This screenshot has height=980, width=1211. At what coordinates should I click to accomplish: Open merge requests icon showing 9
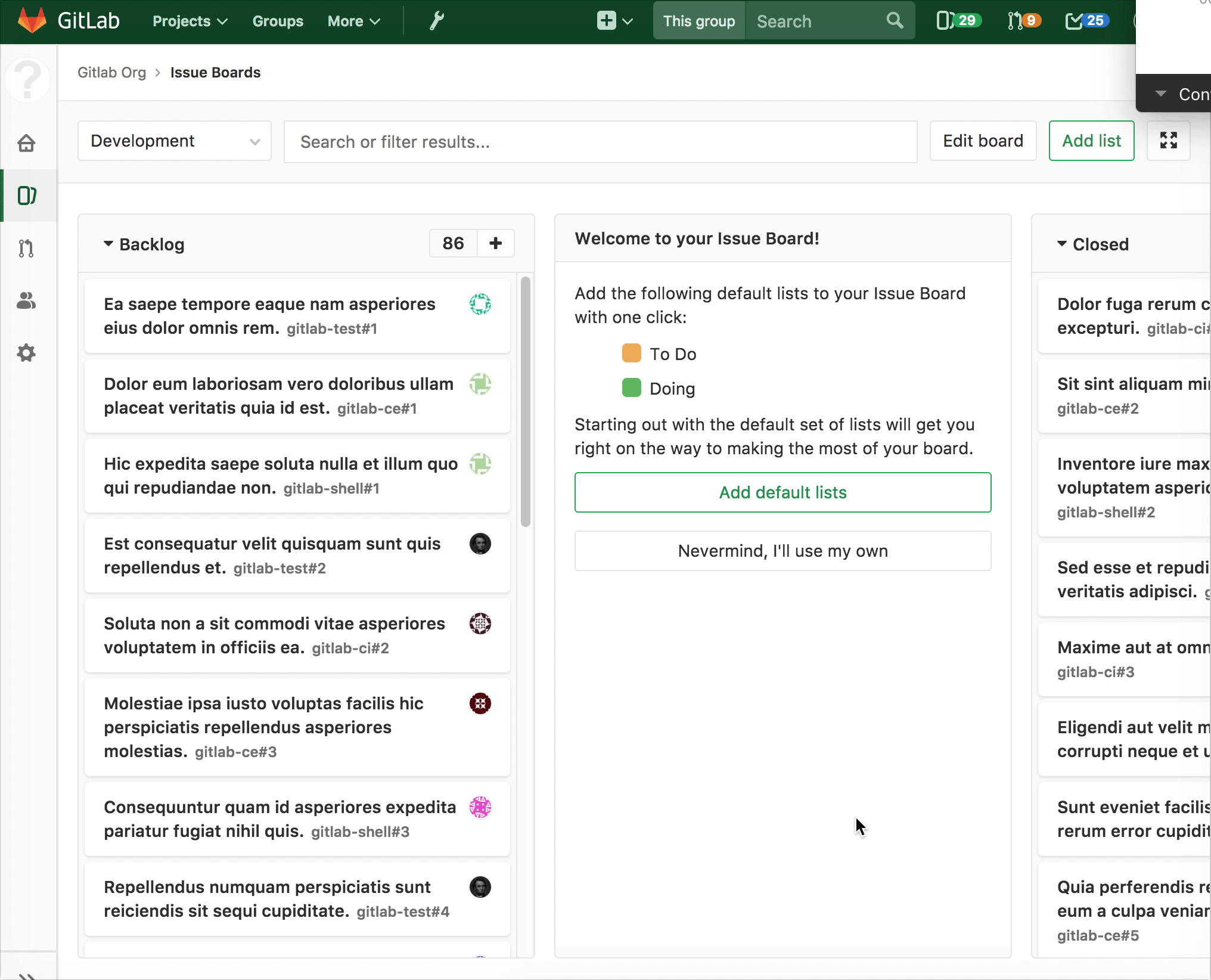point(1023,21)
